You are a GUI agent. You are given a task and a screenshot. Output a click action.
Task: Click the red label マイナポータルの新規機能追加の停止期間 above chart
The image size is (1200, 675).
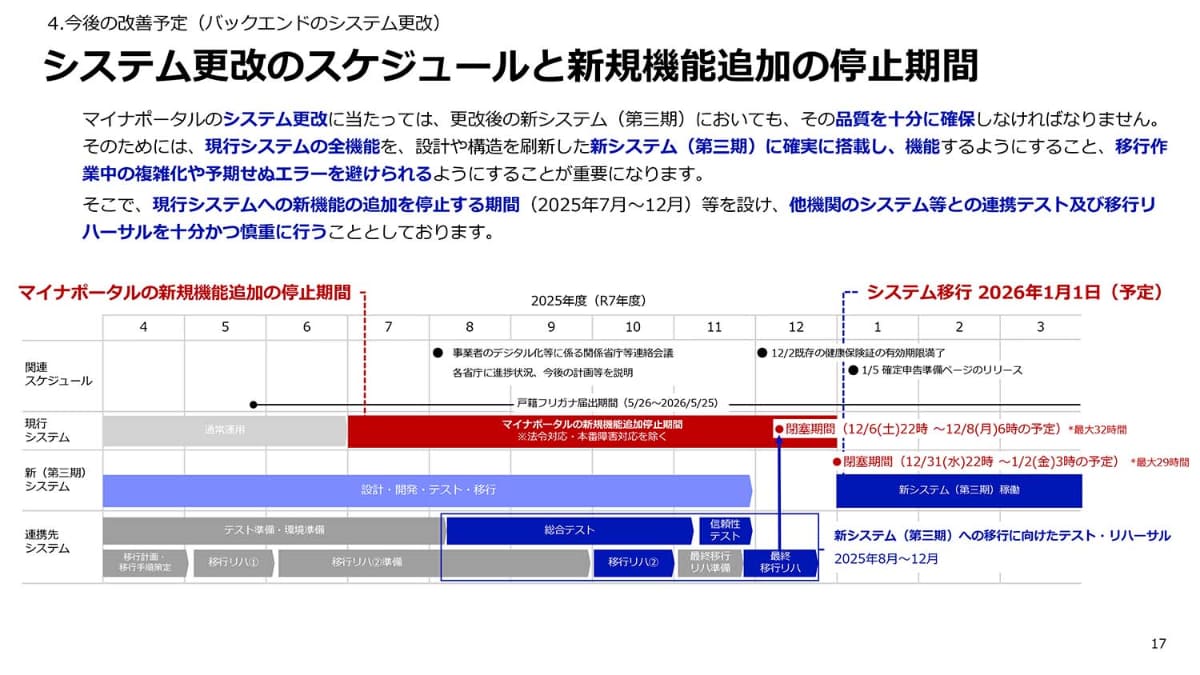[x=185, y=293]
